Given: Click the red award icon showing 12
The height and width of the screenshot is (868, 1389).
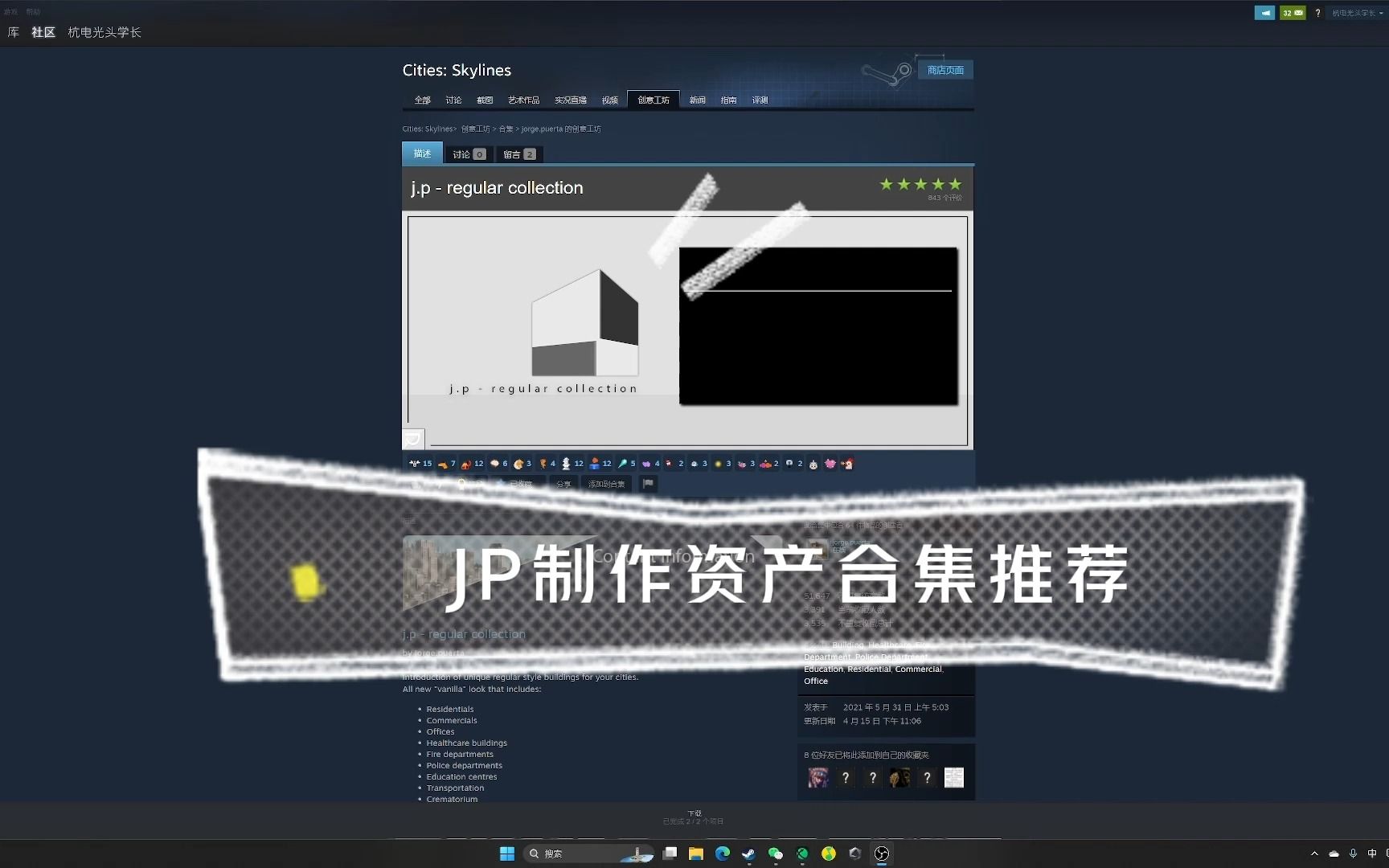Looking at the screenshot, I should [472, 464].
